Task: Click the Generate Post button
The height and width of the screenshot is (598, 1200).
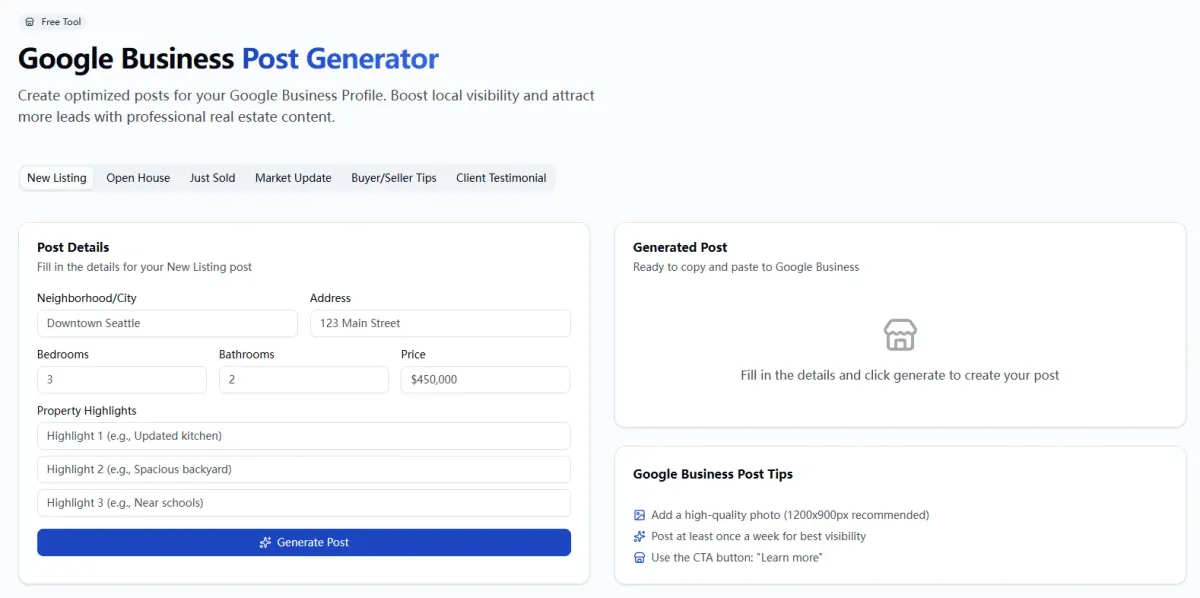Action: (304, 542)
